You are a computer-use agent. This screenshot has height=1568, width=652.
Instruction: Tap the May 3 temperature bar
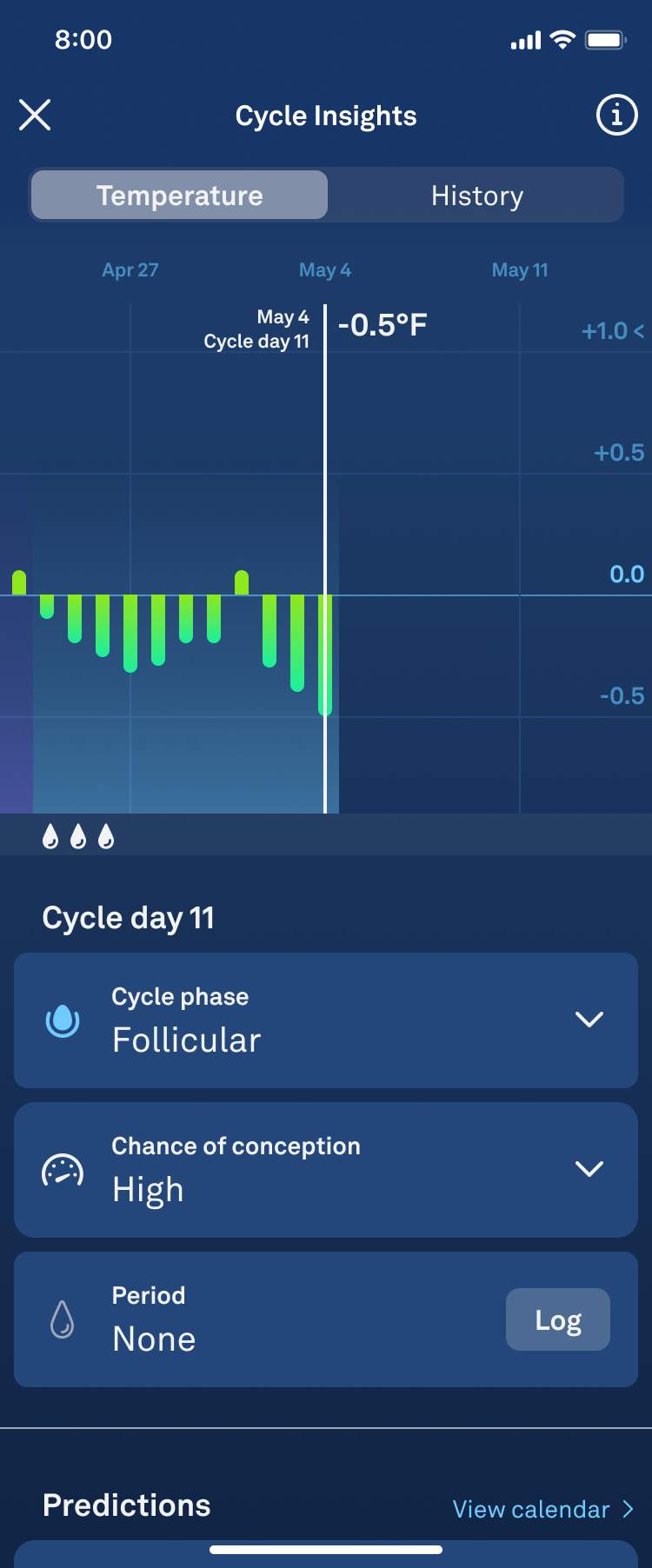coord(297,643)
